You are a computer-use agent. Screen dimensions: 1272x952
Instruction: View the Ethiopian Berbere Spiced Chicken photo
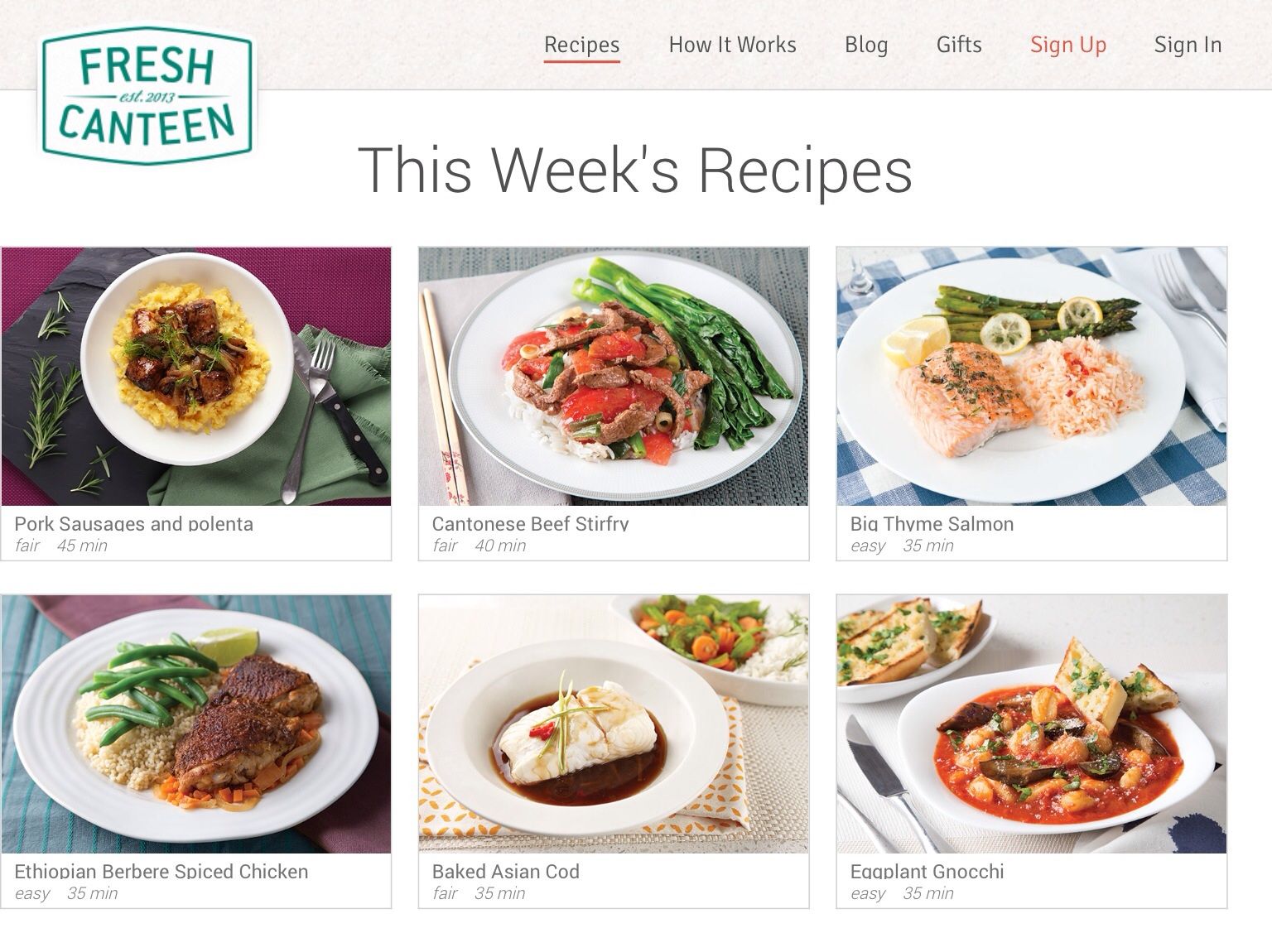coord(196,724)
